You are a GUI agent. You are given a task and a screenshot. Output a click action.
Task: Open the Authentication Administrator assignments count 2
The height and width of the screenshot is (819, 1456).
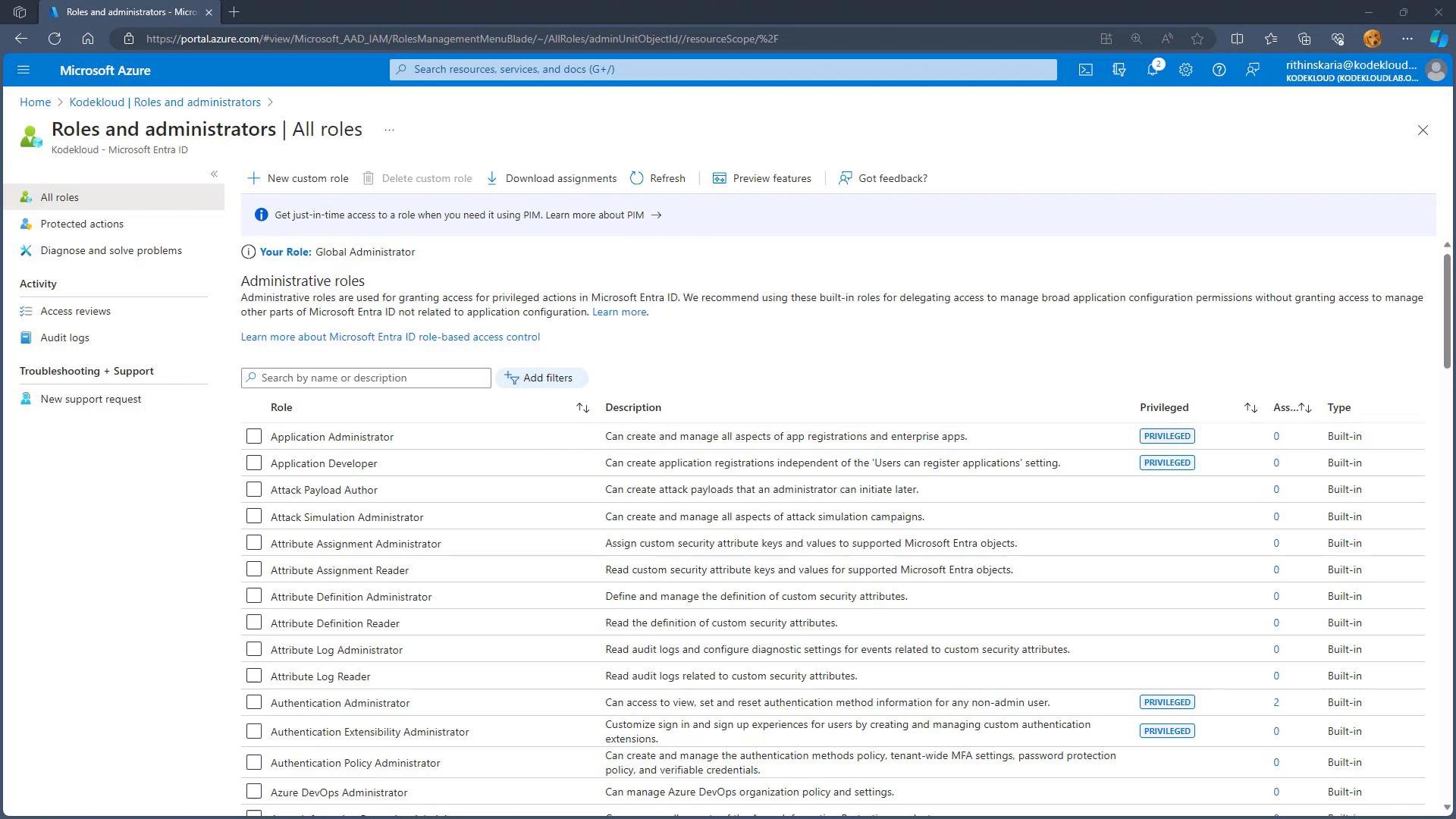coord(1276,702)
